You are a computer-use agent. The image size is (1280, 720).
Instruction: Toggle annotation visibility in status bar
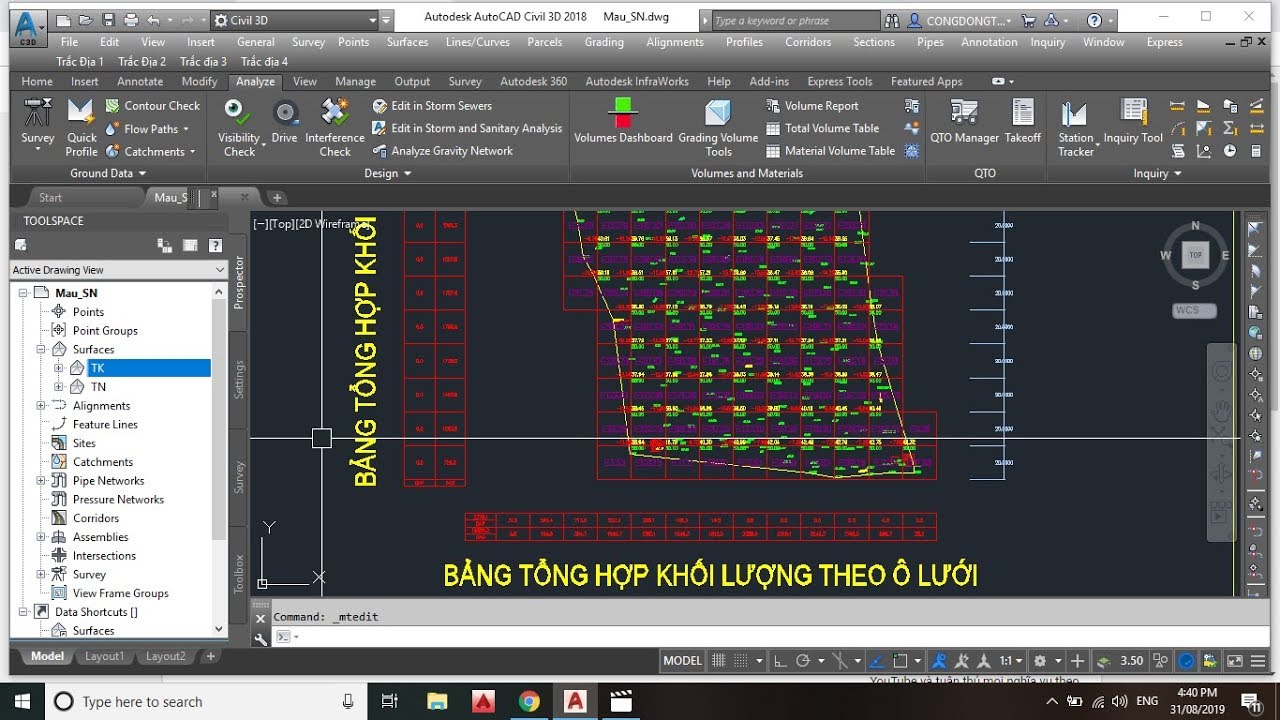point(939,661)
